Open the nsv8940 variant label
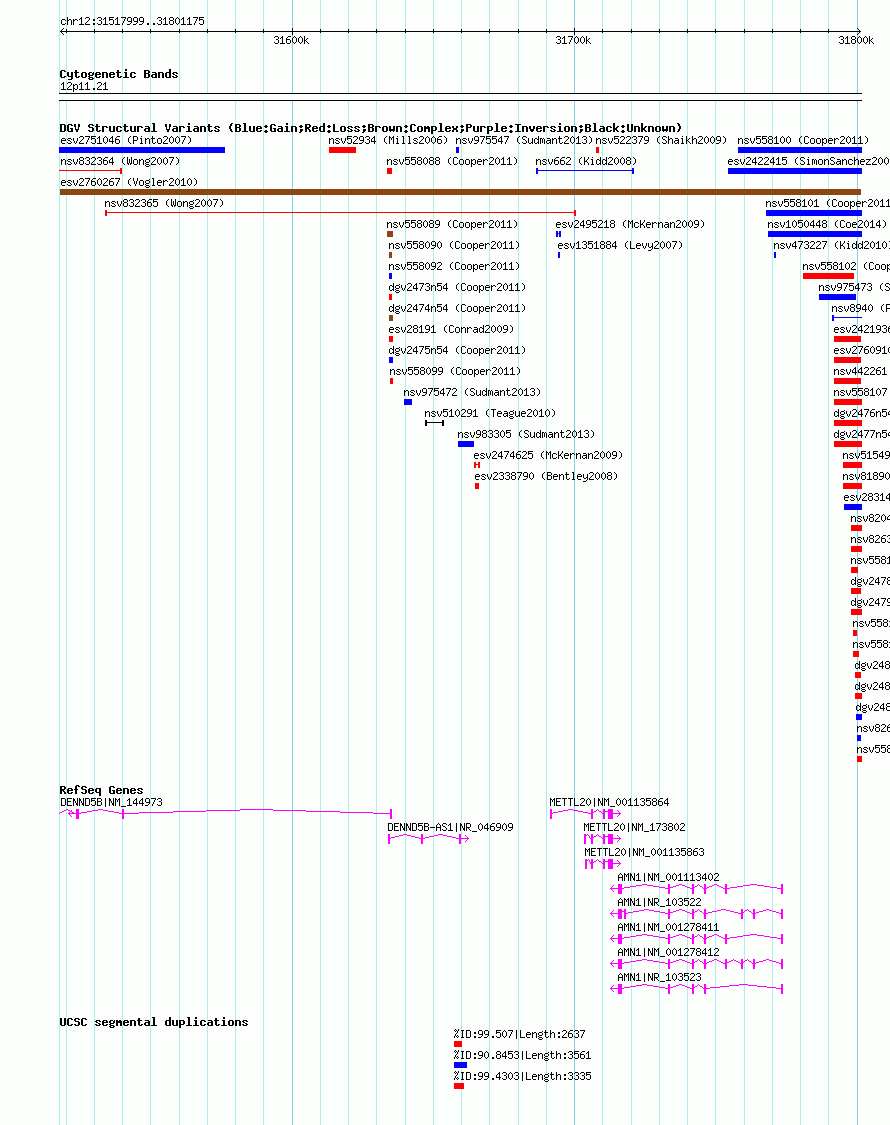This screenshot has height=1125, width=890. click(x=861, y=309)
